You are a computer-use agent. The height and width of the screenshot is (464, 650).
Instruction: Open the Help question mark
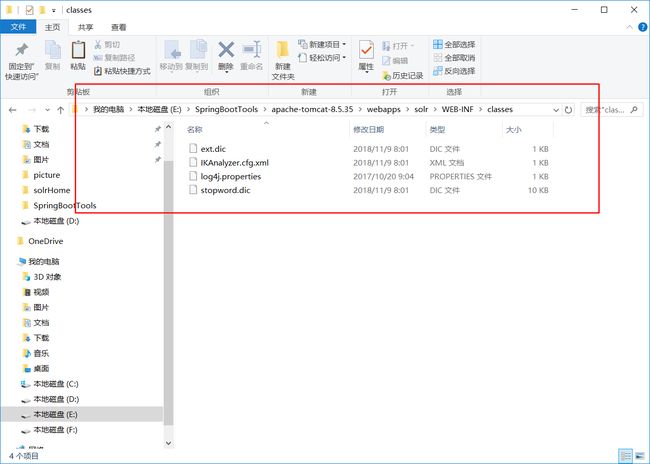(643, 27)
